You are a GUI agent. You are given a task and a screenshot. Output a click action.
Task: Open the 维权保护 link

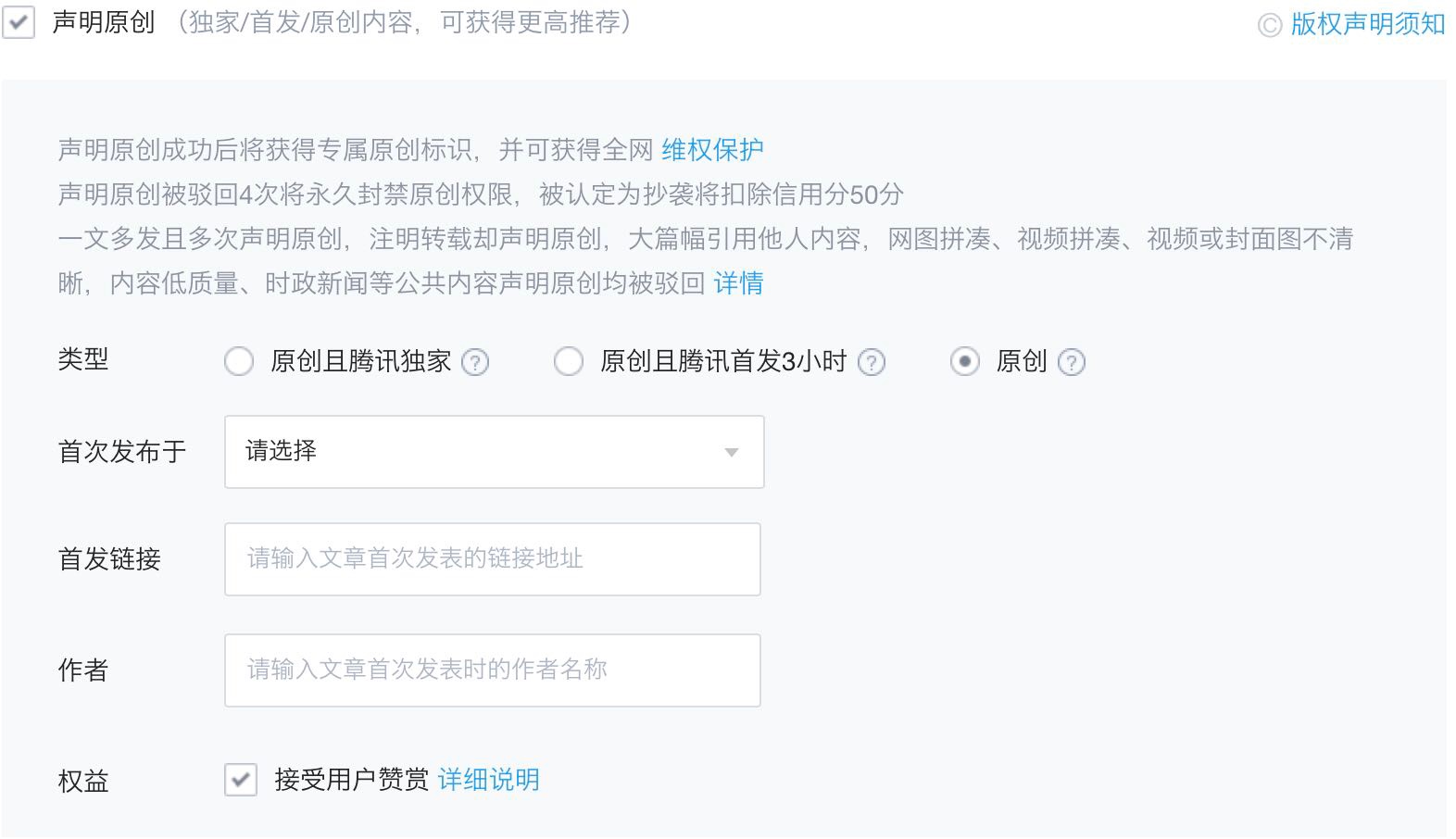pyautogui.click(x=712, y=149)
